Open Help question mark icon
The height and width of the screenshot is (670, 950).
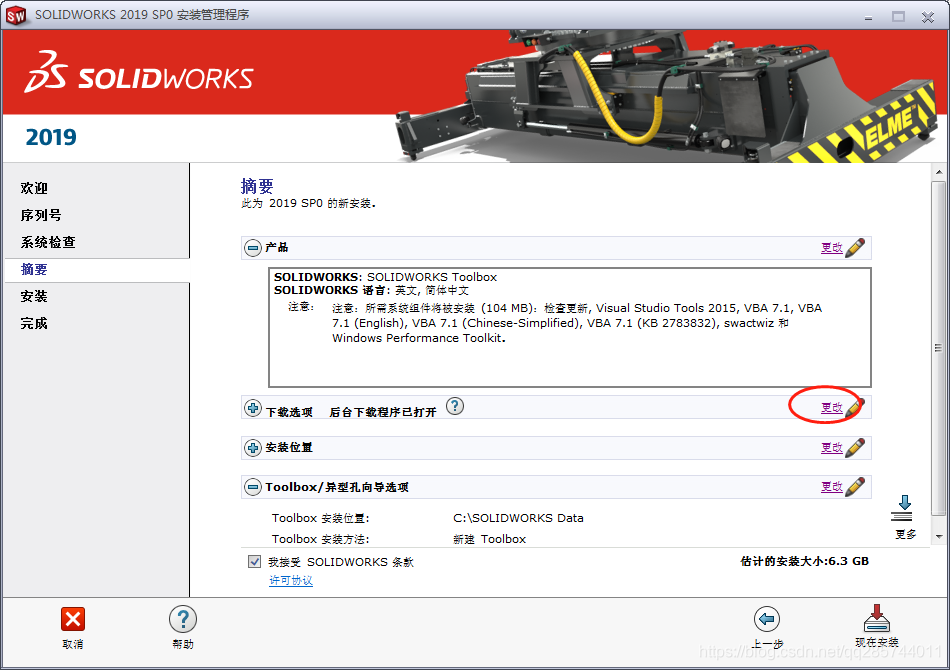[183, 620]
